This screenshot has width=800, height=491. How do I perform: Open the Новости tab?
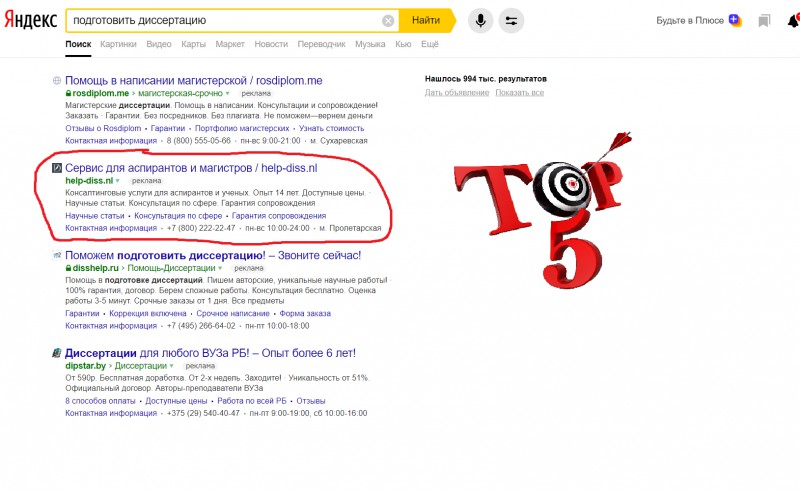point(271,44)
